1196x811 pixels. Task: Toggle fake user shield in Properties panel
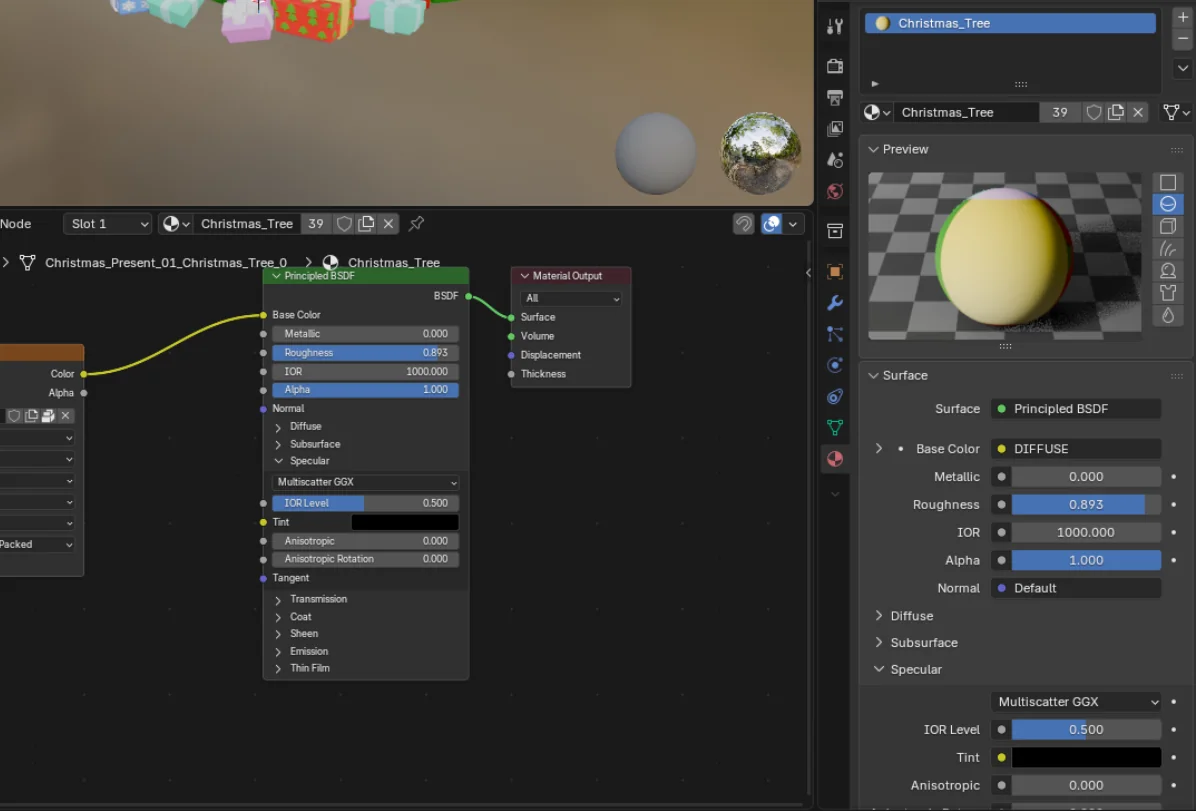click(x=1094, y=113)
